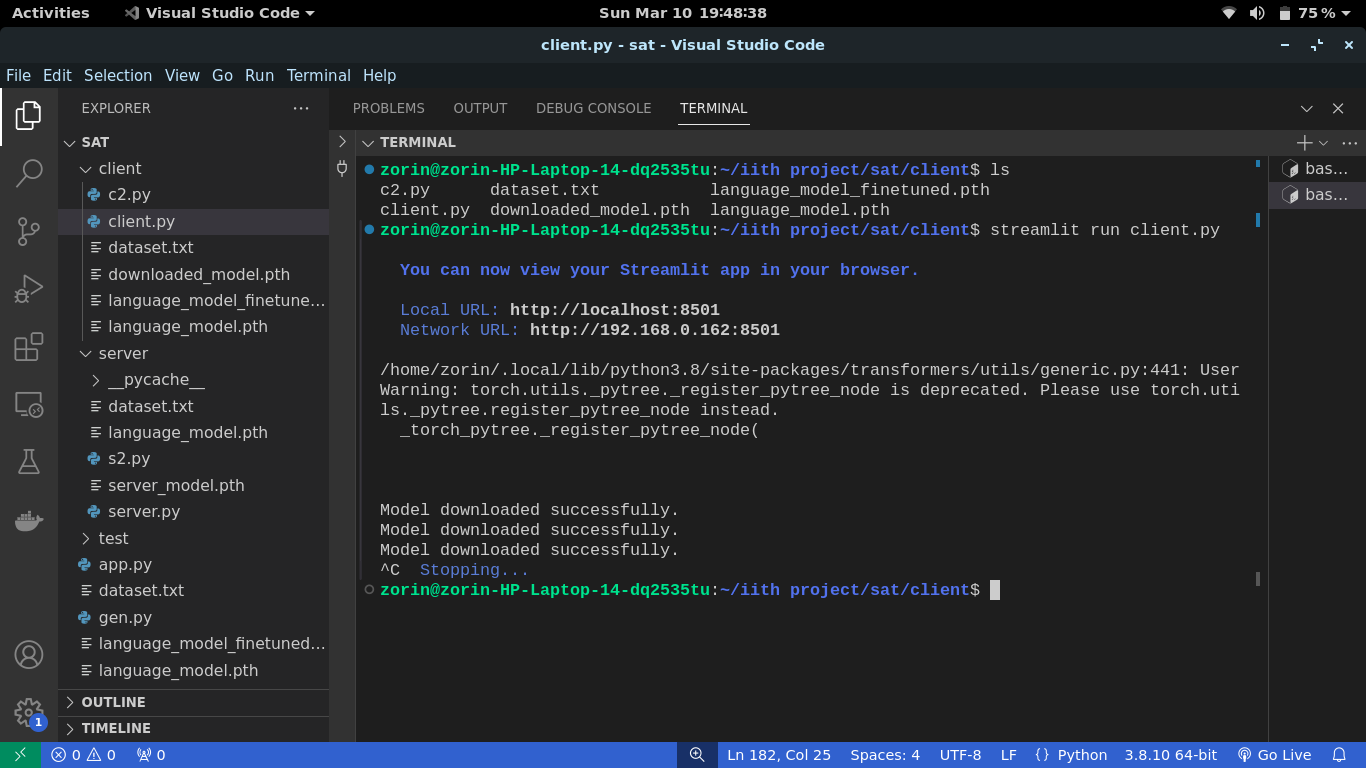Open terminal launch profile dropdown arrow
The width and height of the screenshot is (1366, 768).
pyautogui.click(x=1323, y=143)
